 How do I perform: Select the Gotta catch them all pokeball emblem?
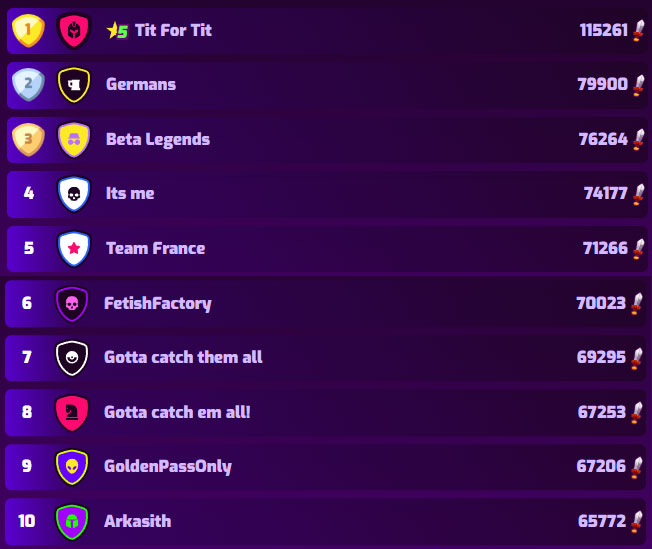click(x=72, y=358)
